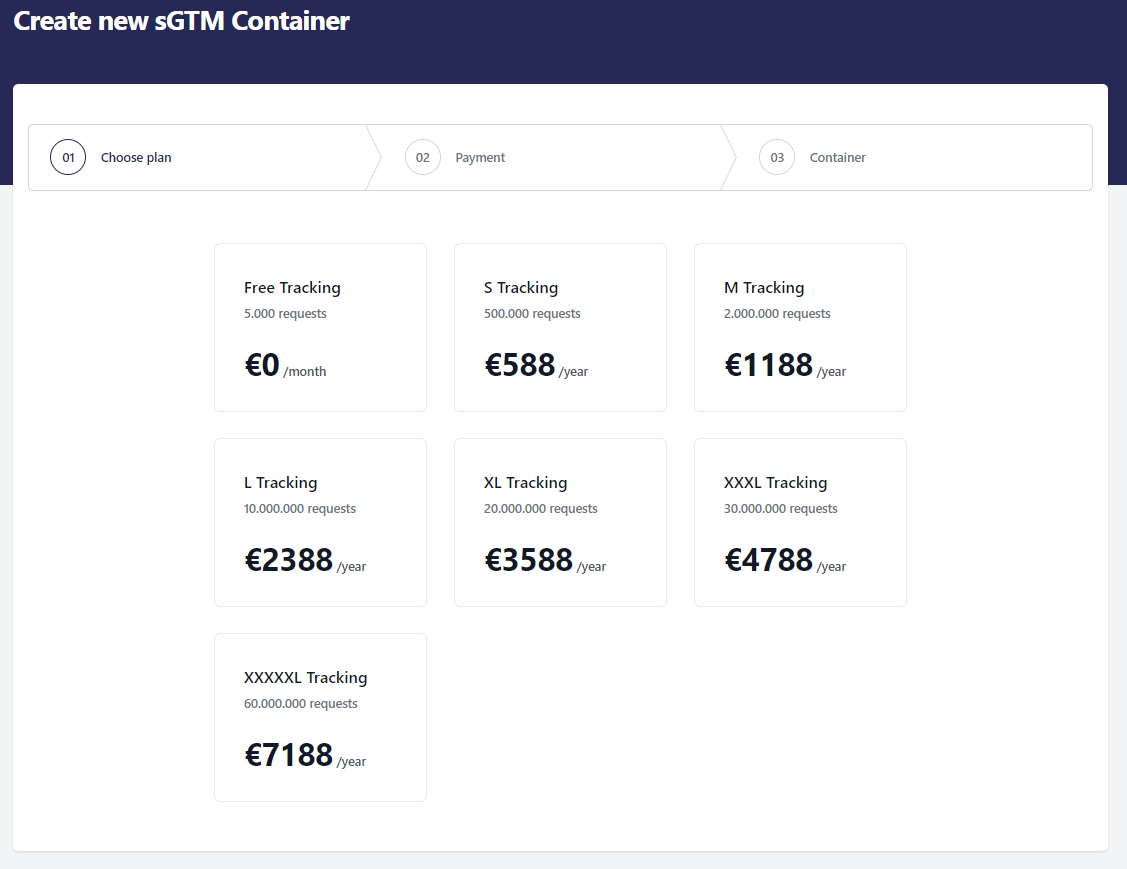The height and width of the screenshot is (869, 1127).
Task: Click the 02 step circle icon
Action: coord(423,157)
